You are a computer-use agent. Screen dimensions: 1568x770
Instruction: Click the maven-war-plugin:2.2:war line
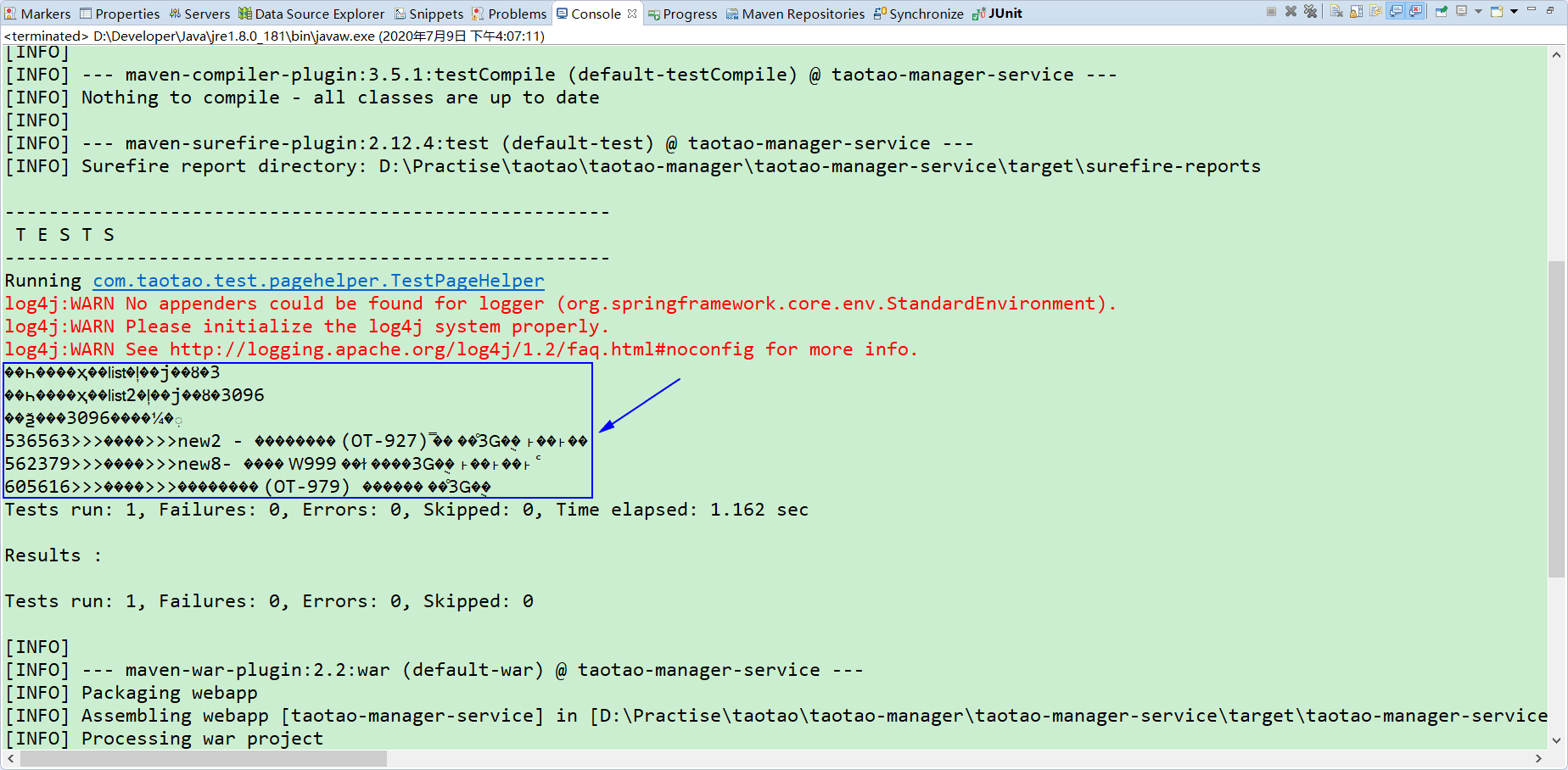tap(434, 670)
